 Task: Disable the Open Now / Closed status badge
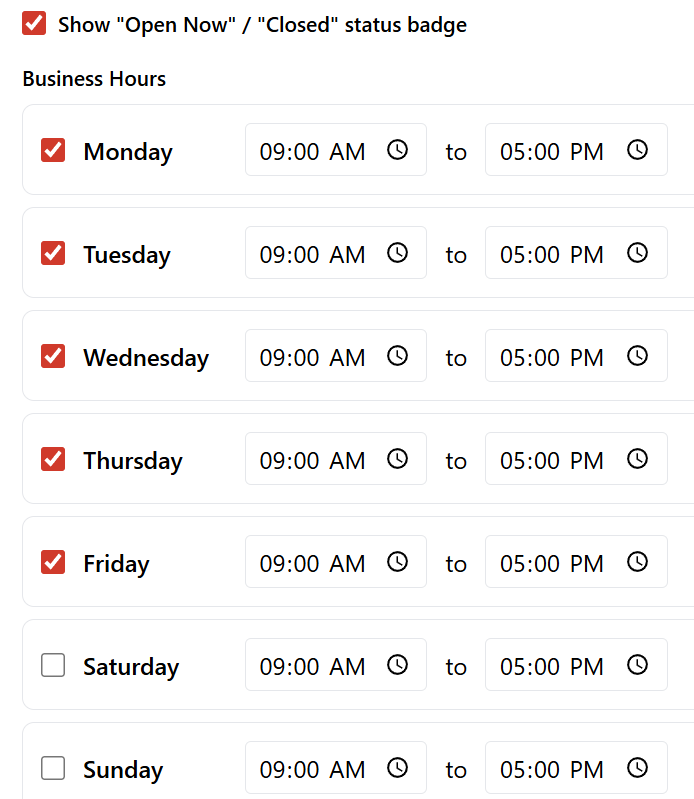pos(34,24)
